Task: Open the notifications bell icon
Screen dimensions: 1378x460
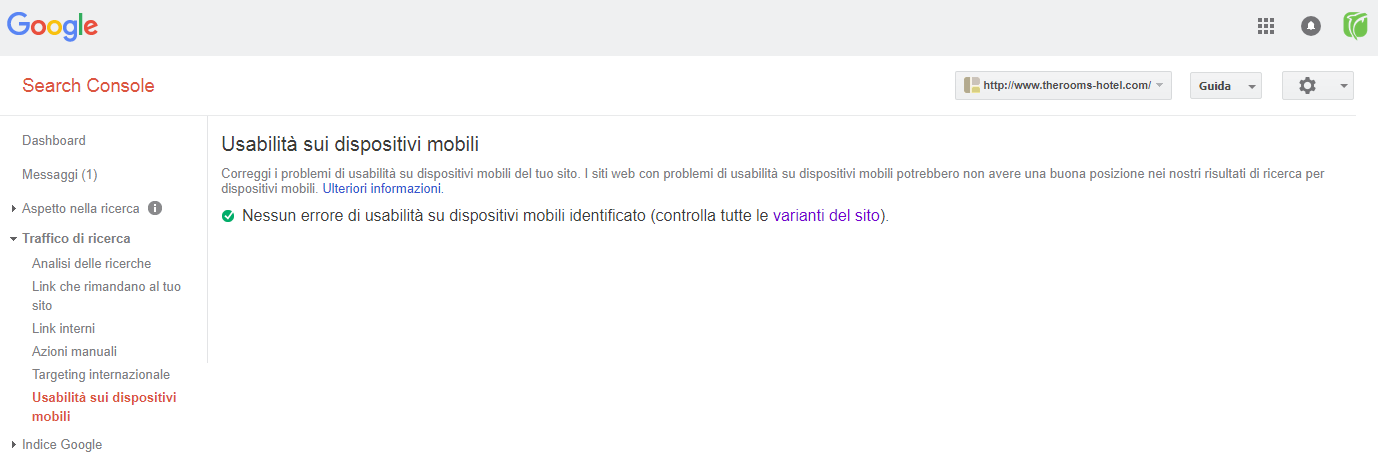Action: (x=1310, y=26)
